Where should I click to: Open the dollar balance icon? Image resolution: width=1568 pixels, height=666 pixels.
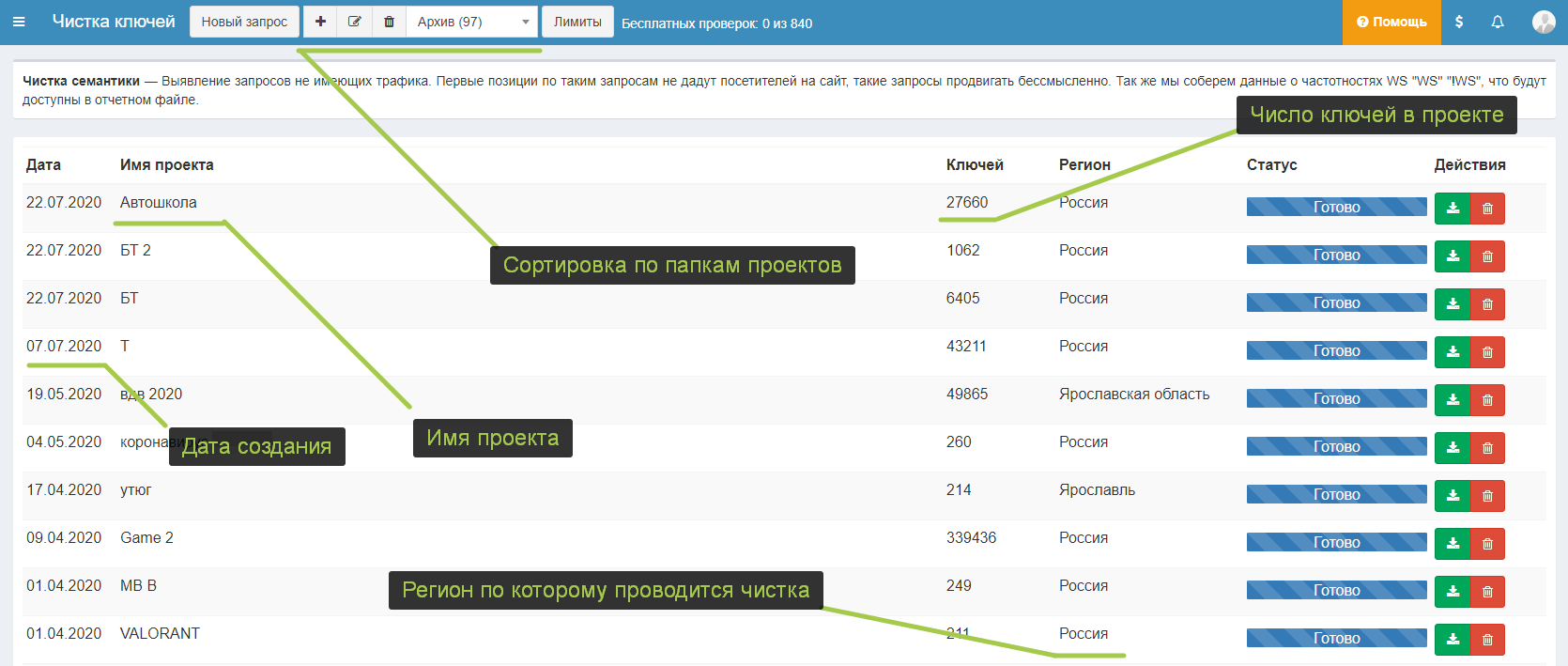click(1458, 22)
